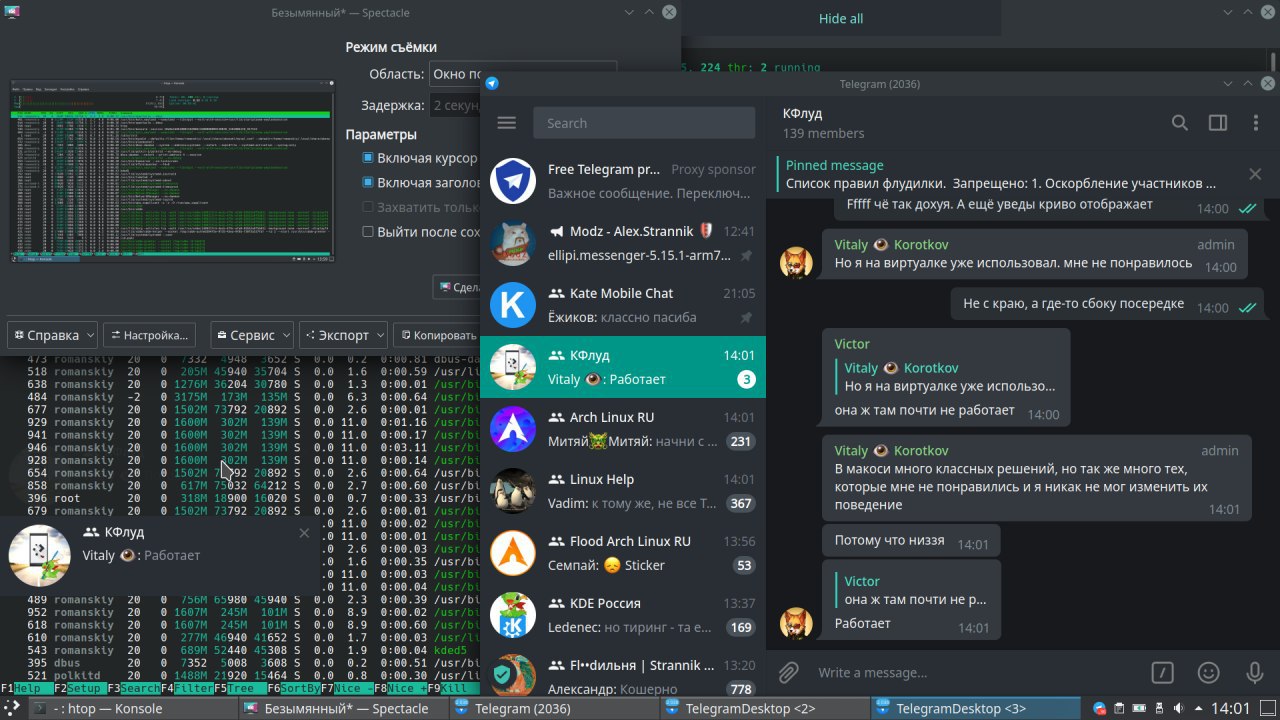This screenshot has height=720, width=1280.
Task: Open the Экспорт dropdown in Spectacle
Action: tap(343, 335)
